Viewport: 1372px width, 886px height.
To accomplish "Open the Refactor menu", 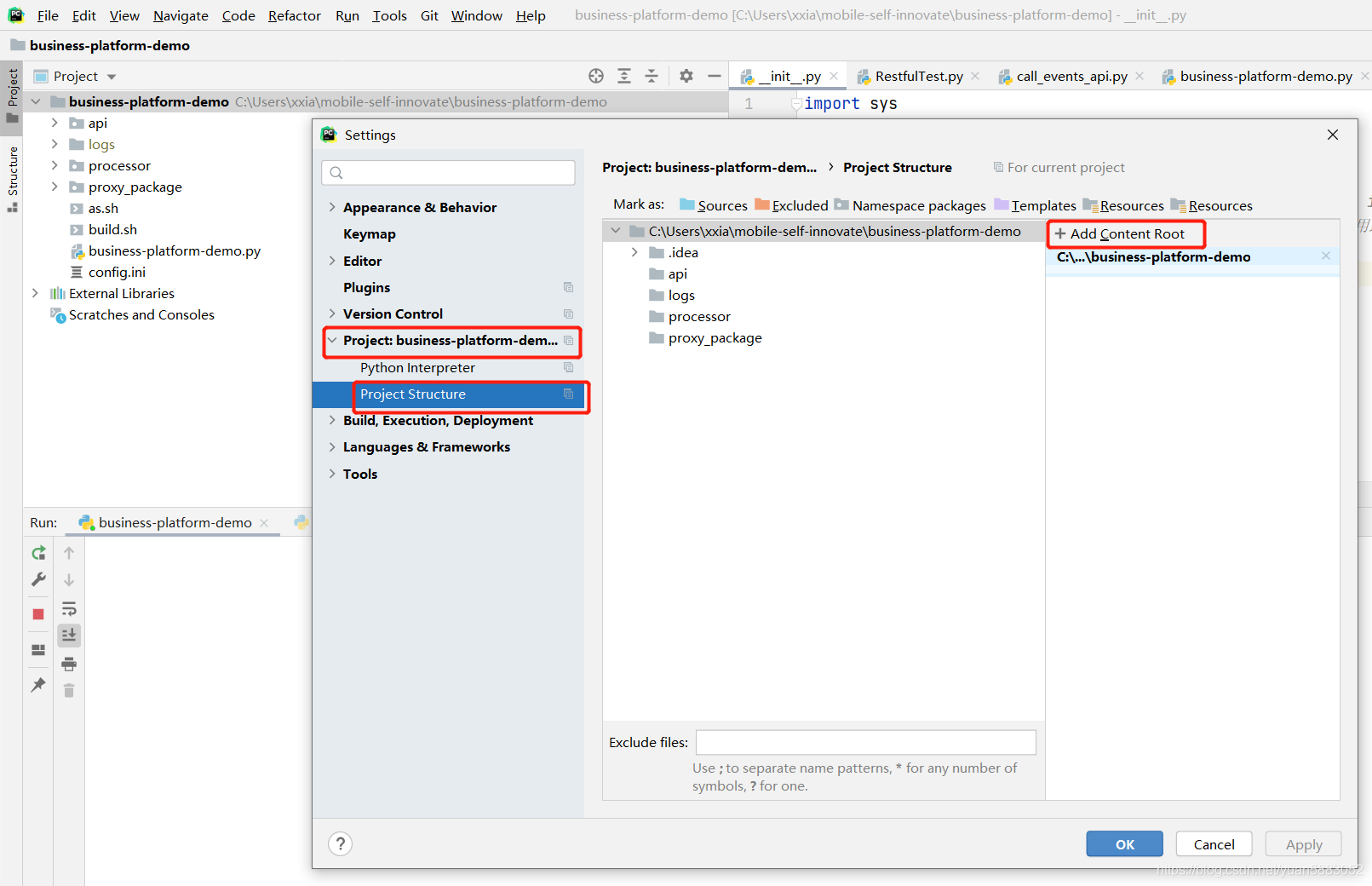I will 294,15.
